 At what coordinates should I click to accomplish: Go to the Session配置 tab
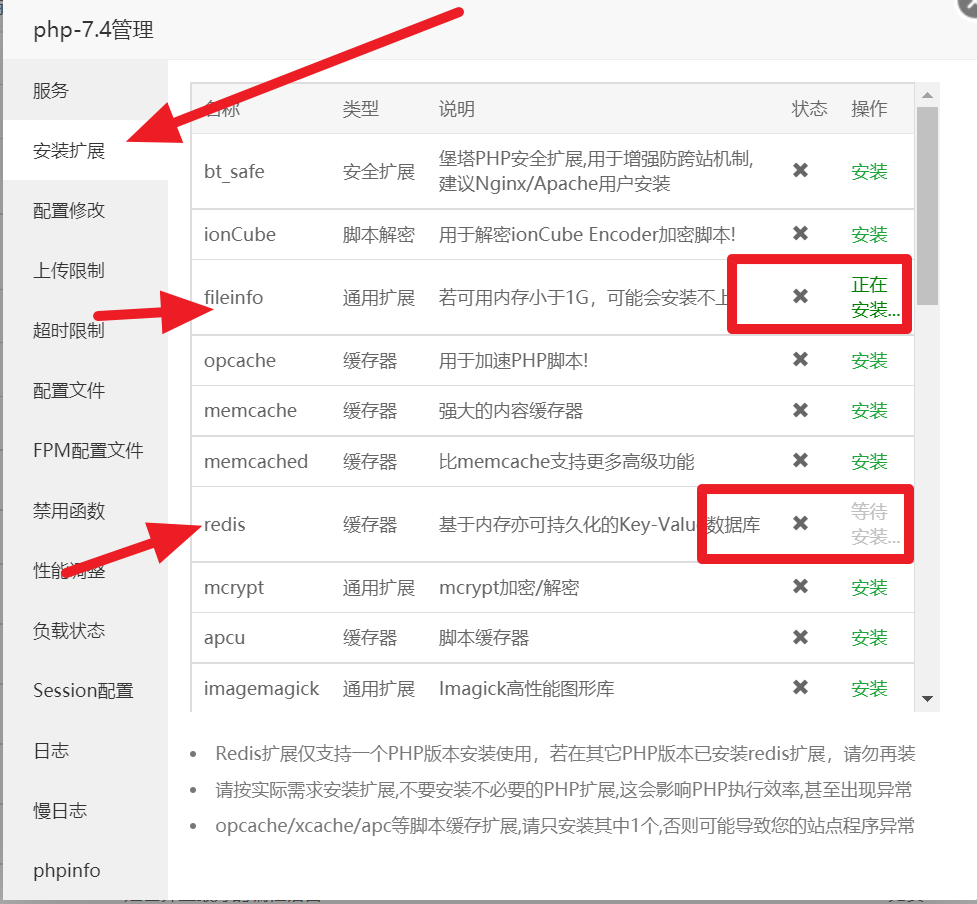83,691
